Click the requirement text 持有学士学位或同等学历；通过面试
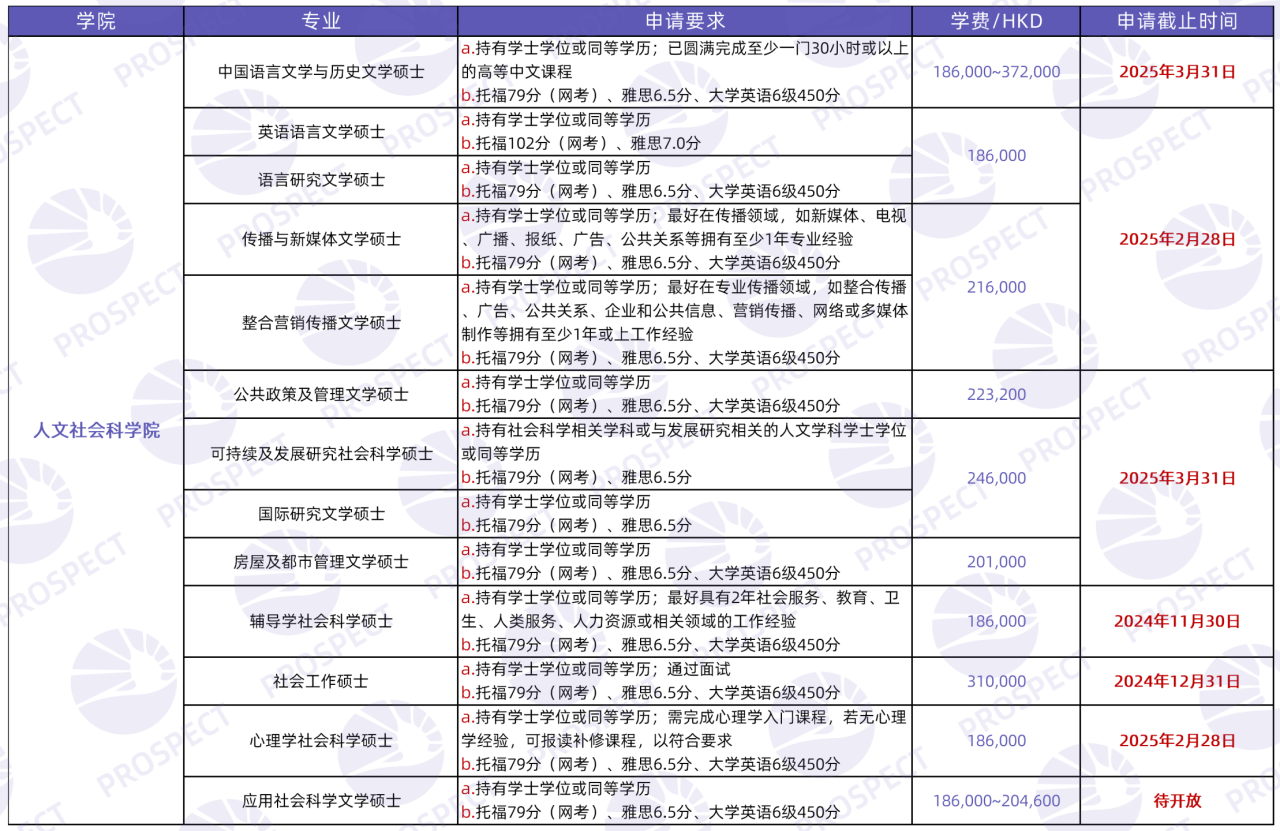This screenshot has width=1280, height=831. (596, 669)
